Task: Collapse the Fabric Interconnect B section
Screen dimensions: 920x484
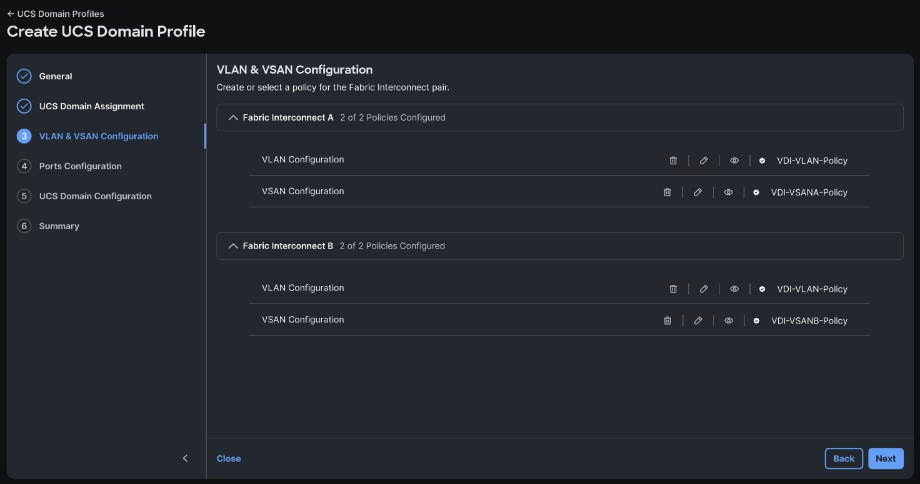Action: [x=233, y=246]
